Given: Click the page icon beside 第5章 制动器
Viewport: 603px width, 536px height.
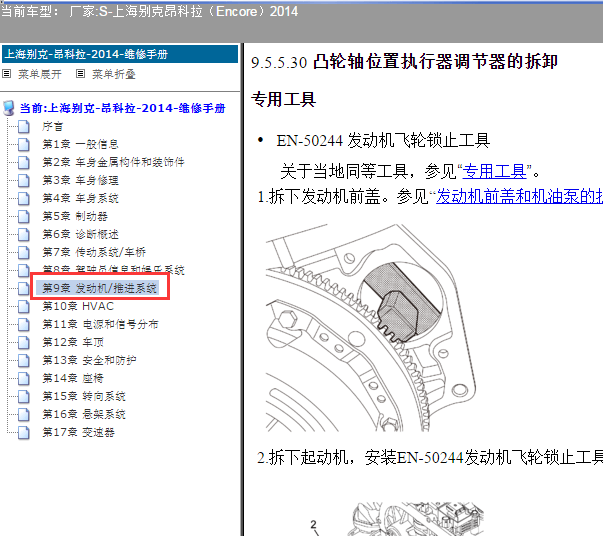Looking at the screenshot, I should (x=24, y=216).
